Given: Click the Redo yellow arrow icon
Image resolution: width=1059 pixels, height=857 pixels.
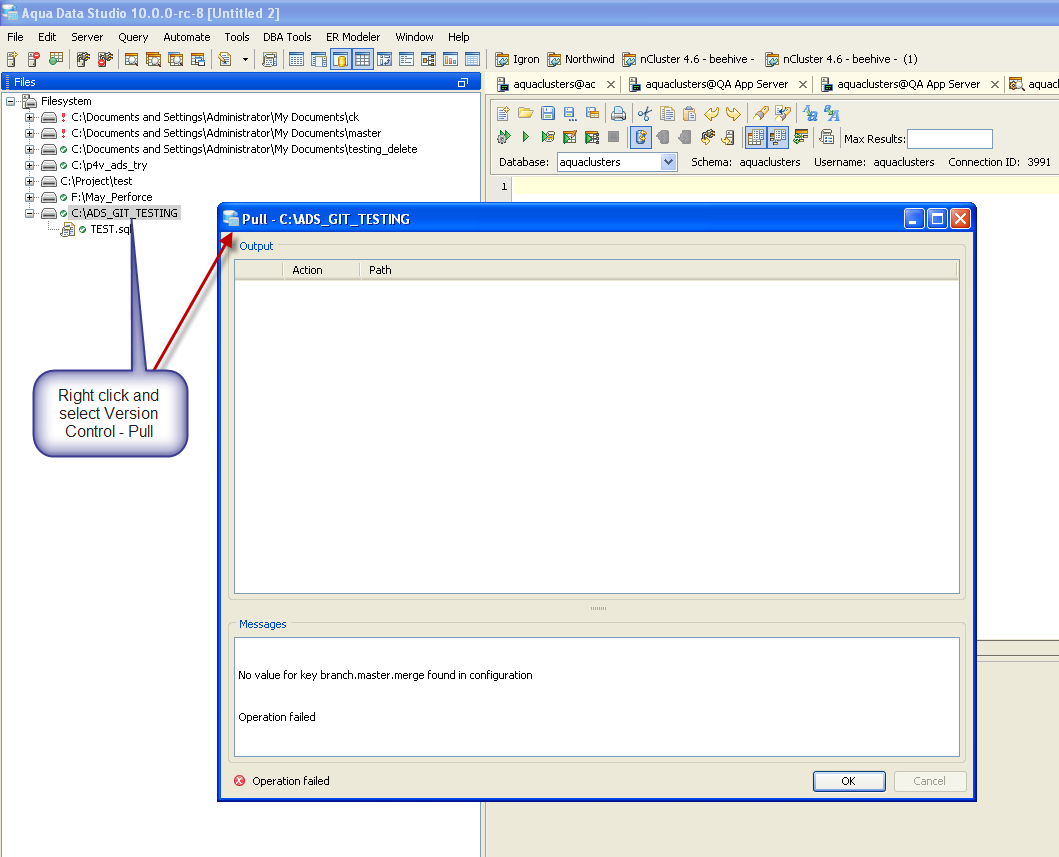Looking at the screenshot, I should [x=733, y=113].
